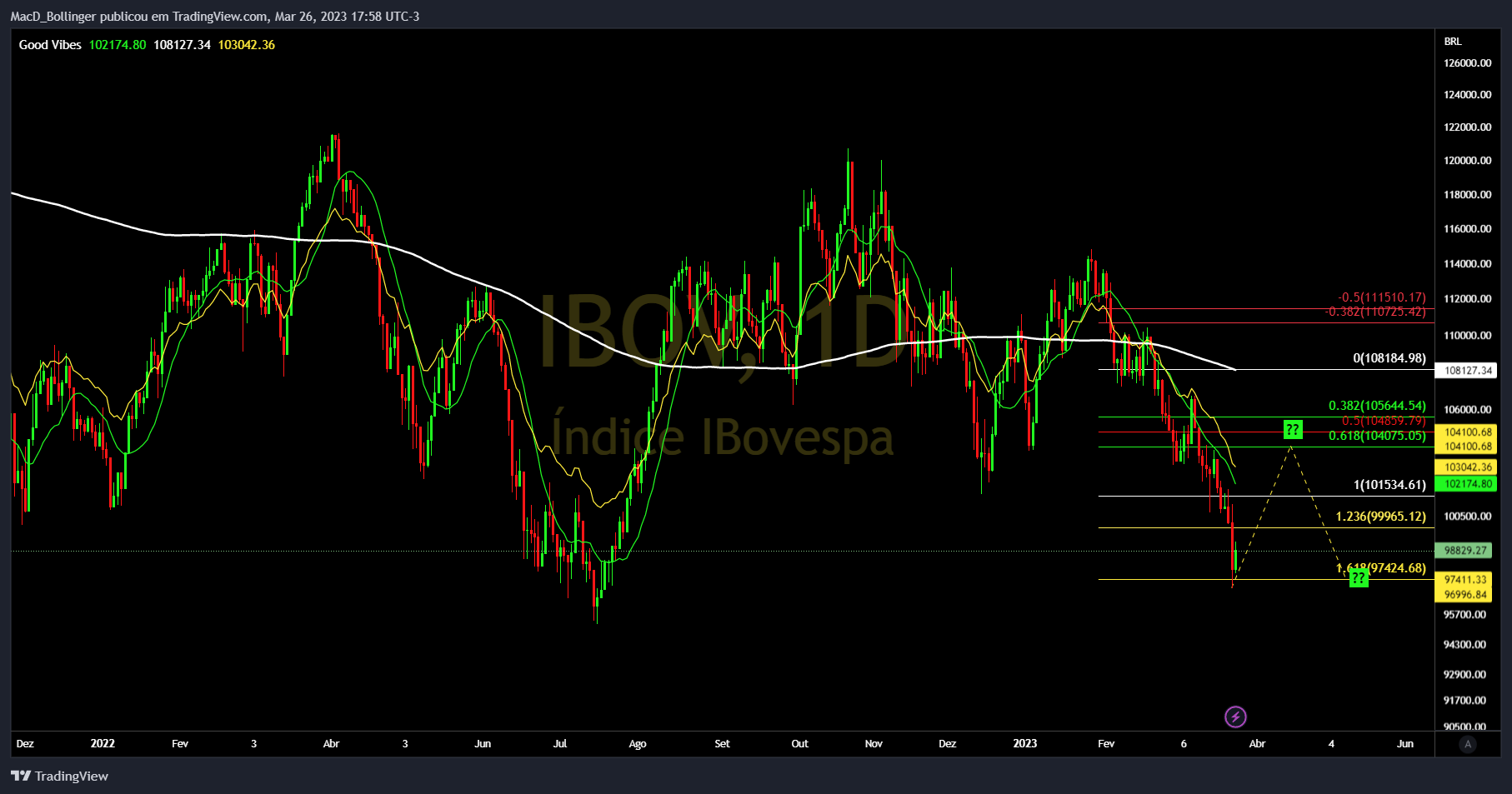Click the 92900.00 price axis label
This screenshot has width=1512, height=794.
[x=1464, y=675]
